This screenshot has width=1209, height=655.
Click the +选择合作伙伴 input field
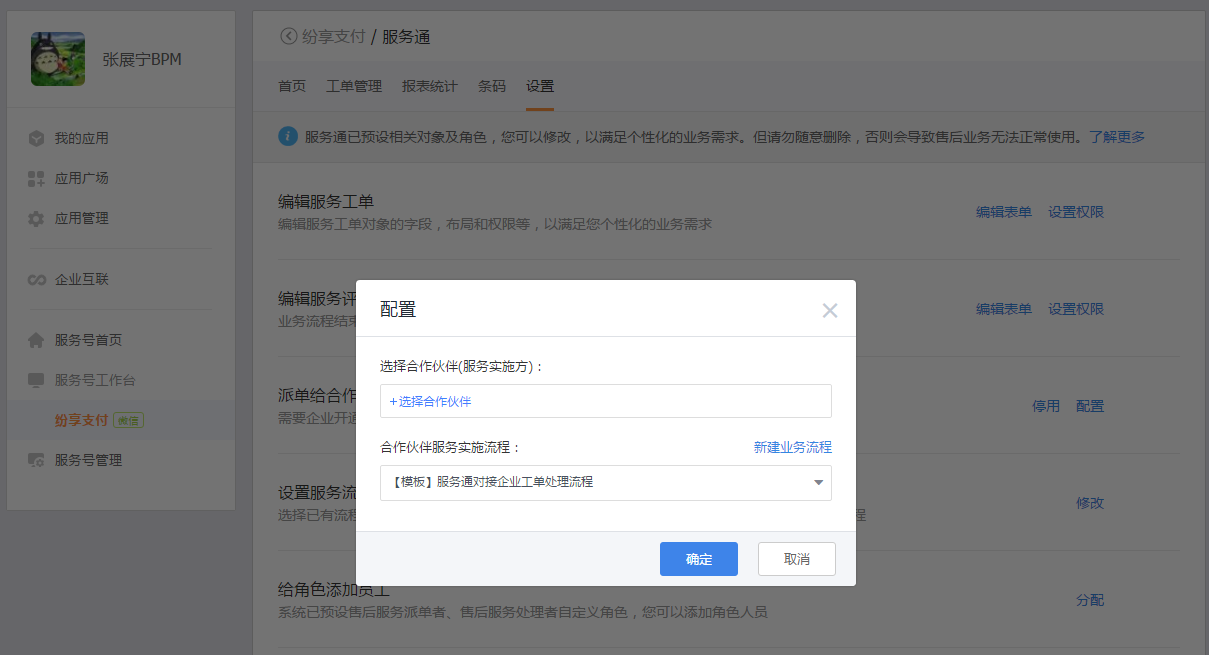(x=605, y=401)
